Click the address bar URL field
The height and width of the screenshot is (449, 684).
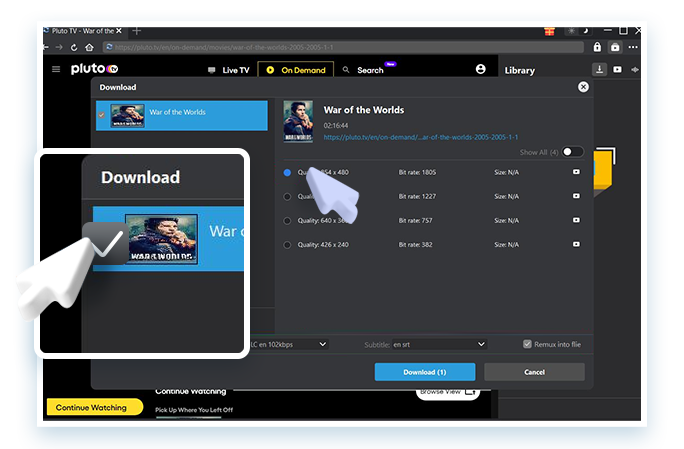point(343,47)
